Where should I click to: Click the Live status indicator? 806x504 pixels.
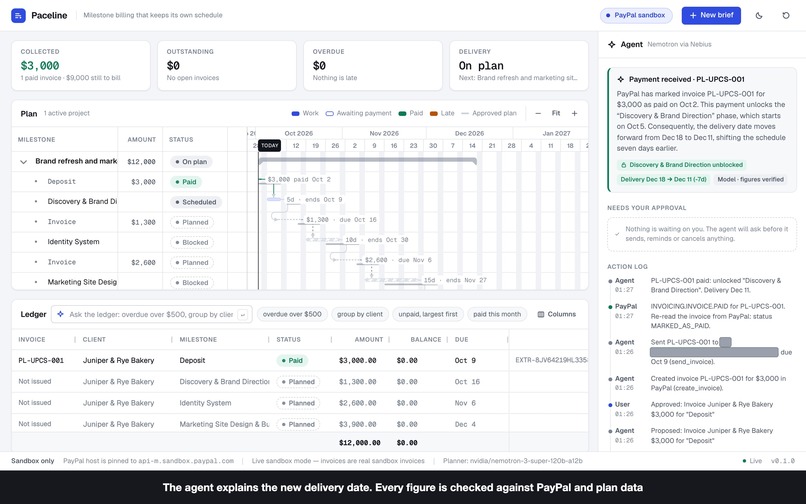point(752,461)
